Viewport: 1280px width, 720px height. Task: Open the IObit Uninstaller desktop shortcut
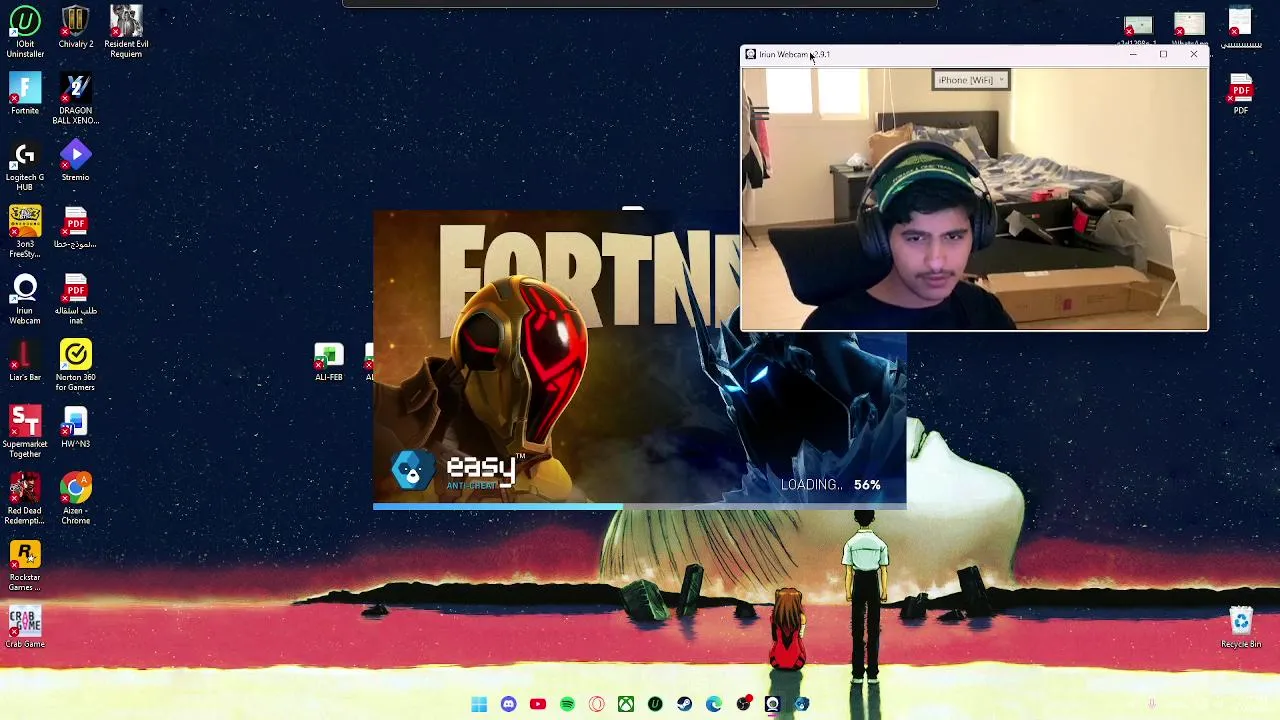click(x=25, y=32)
